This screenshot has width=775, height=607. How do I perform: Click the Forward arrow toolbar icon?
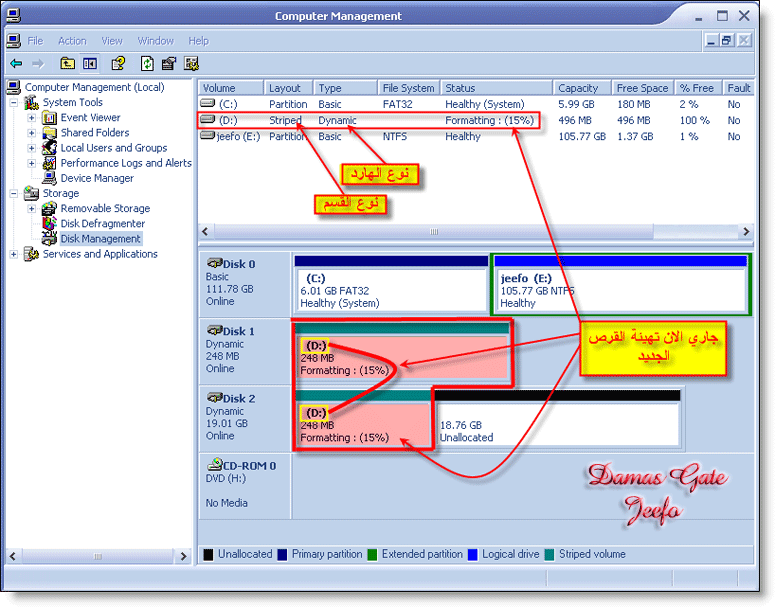point(38,64)
